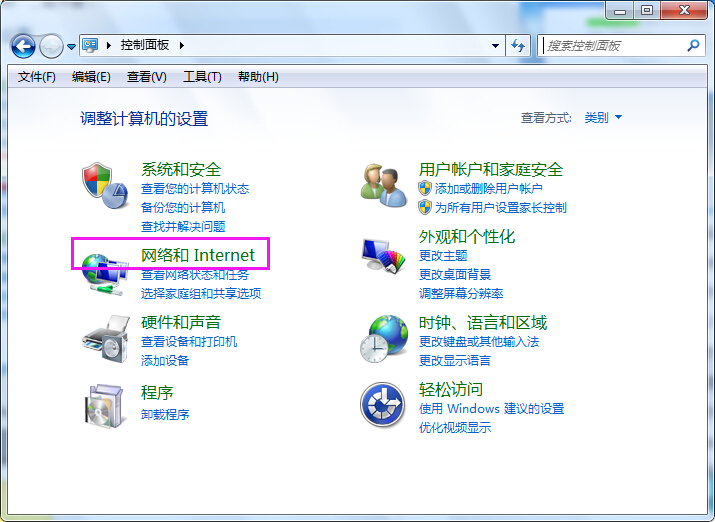
Task: Click the Ease of Access icon
Action: 383,405
